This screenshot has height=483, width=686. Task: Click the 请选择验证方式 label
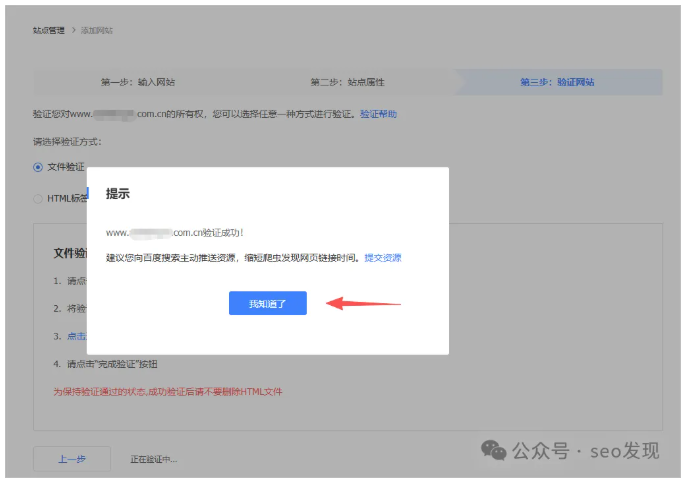(x=67, y=142)
